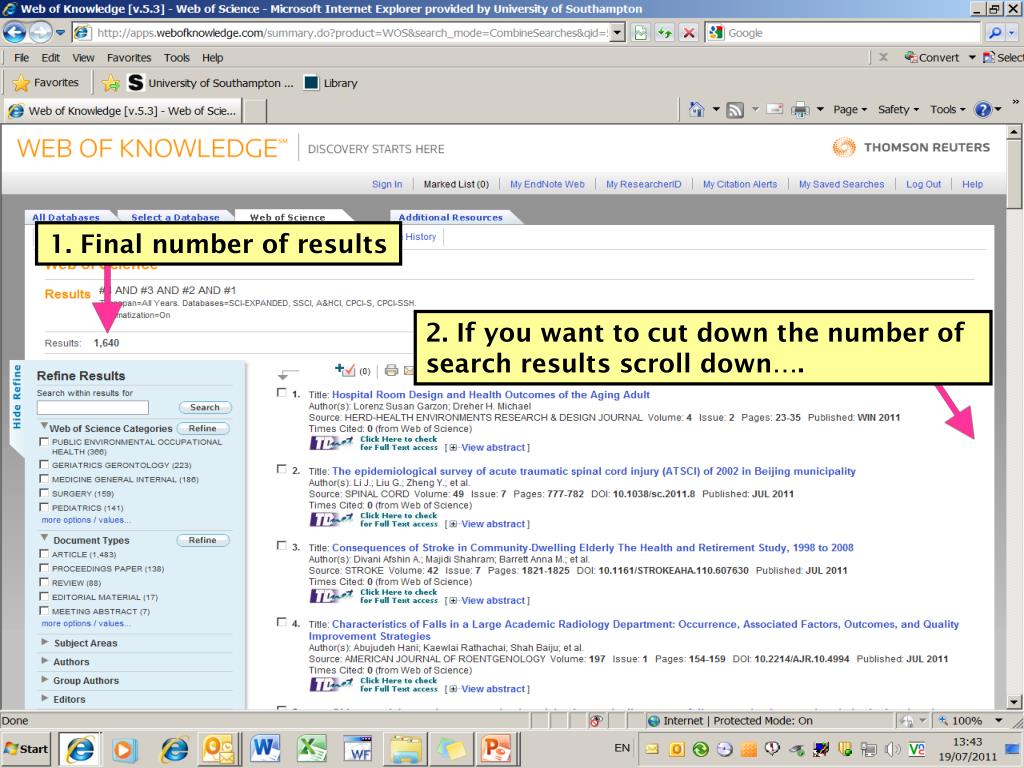Click the Compatibility View icon
Viewport: 1024px width, 768px height.
coord(641,33)
